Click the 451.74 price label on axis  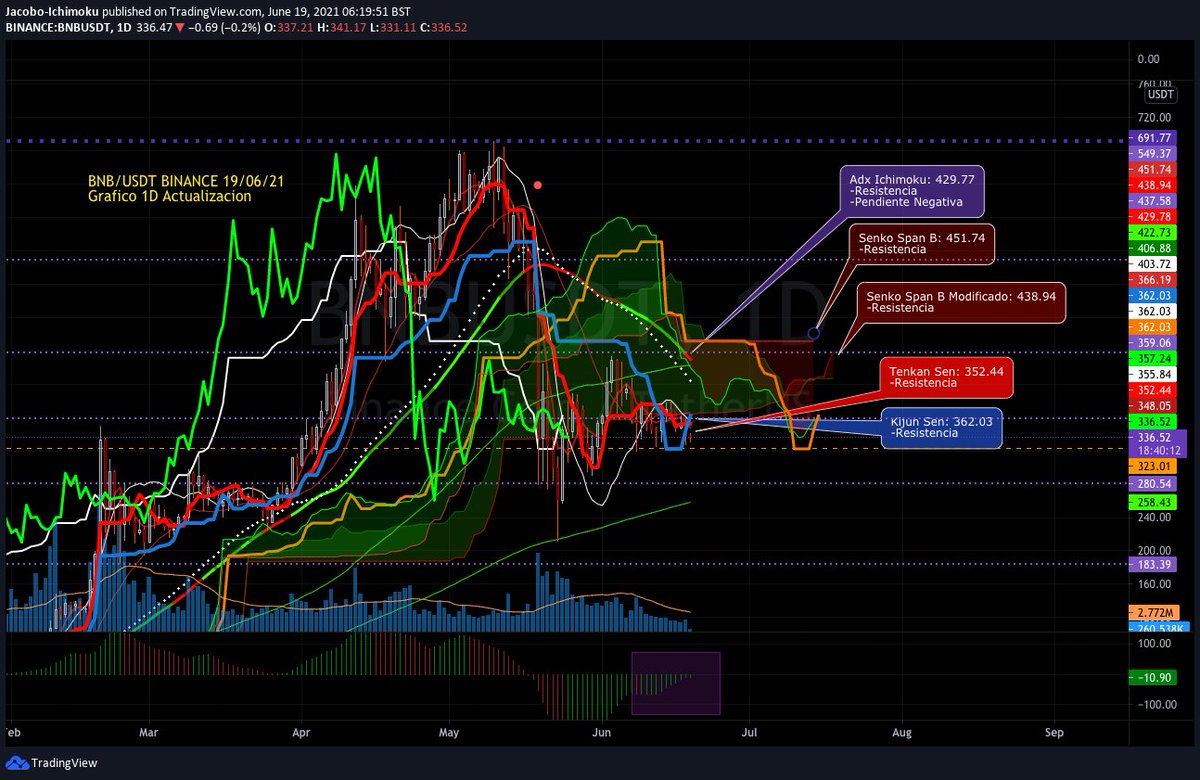point(1155,170)
